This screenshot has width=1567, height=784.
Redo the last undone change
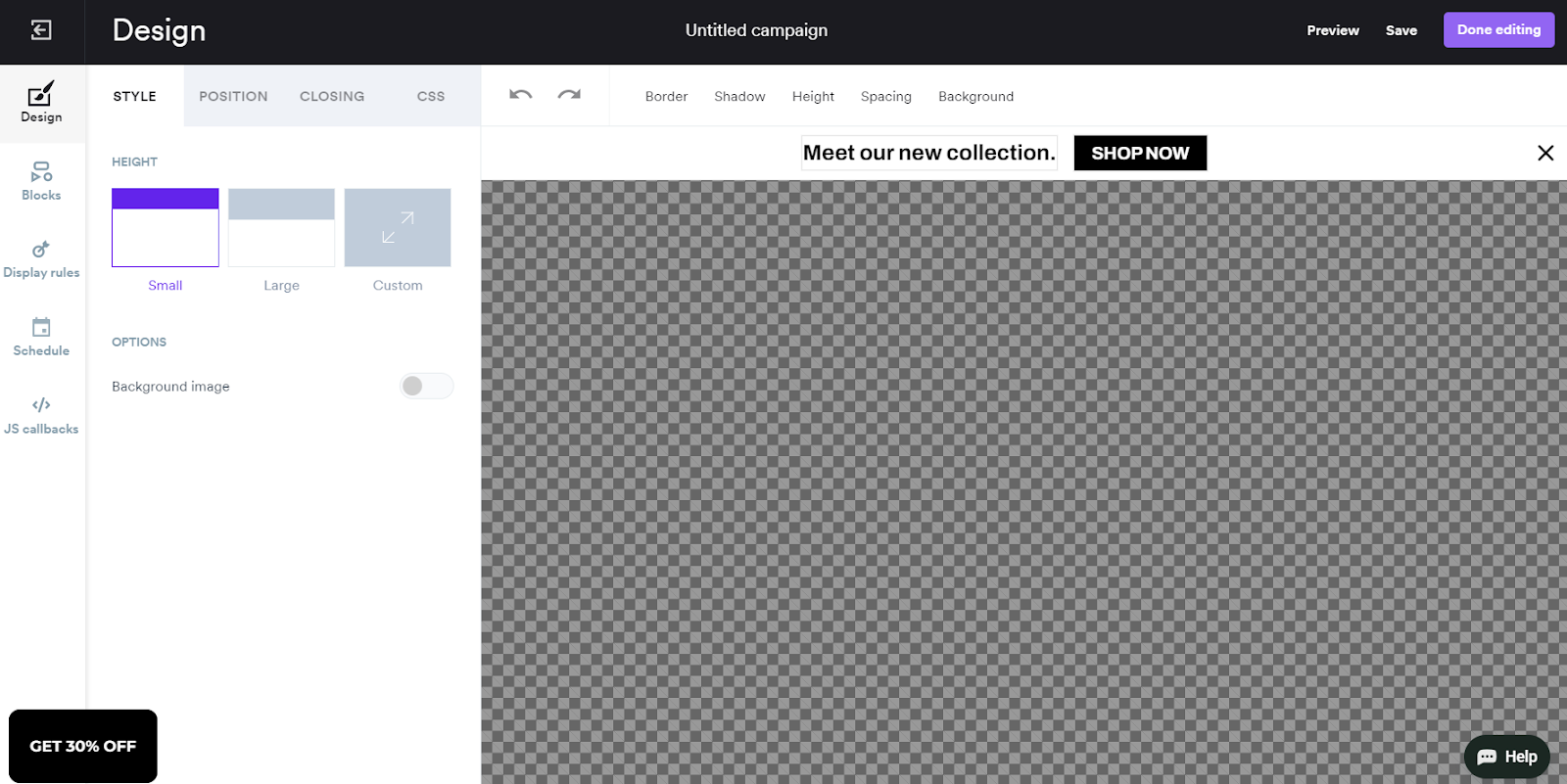click(x=569, y=95)
